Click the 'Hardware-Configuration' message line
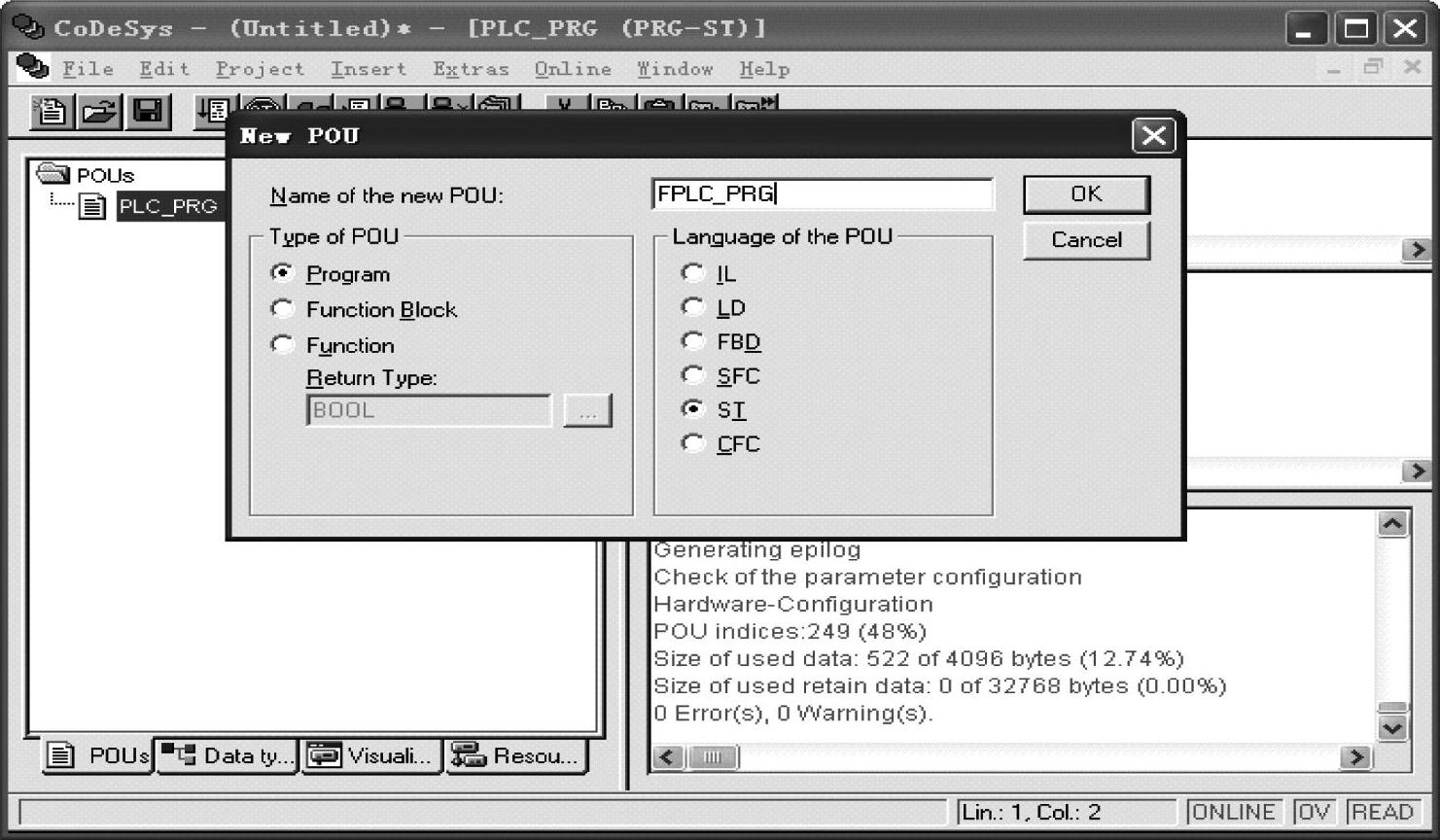Image resolution: width=1440 pixels, height=840 pixels. coord(792,605)
